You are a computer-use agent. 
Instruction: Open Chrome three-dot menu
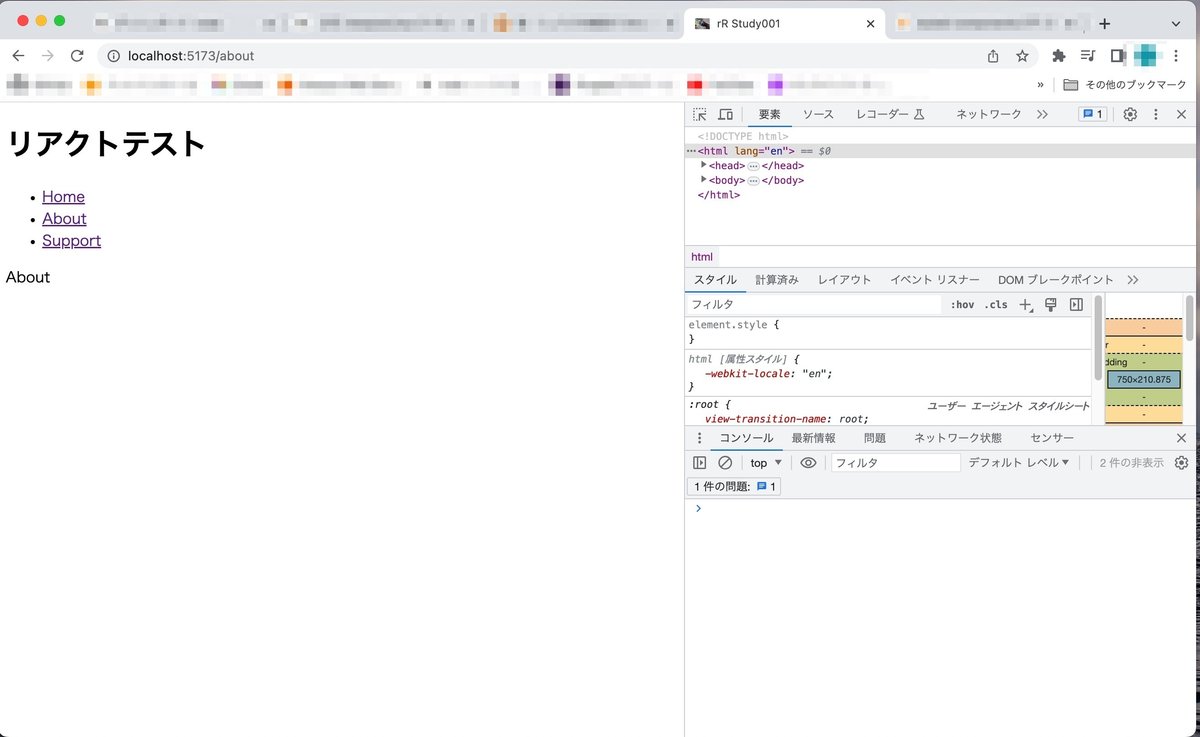point(1178,56)
